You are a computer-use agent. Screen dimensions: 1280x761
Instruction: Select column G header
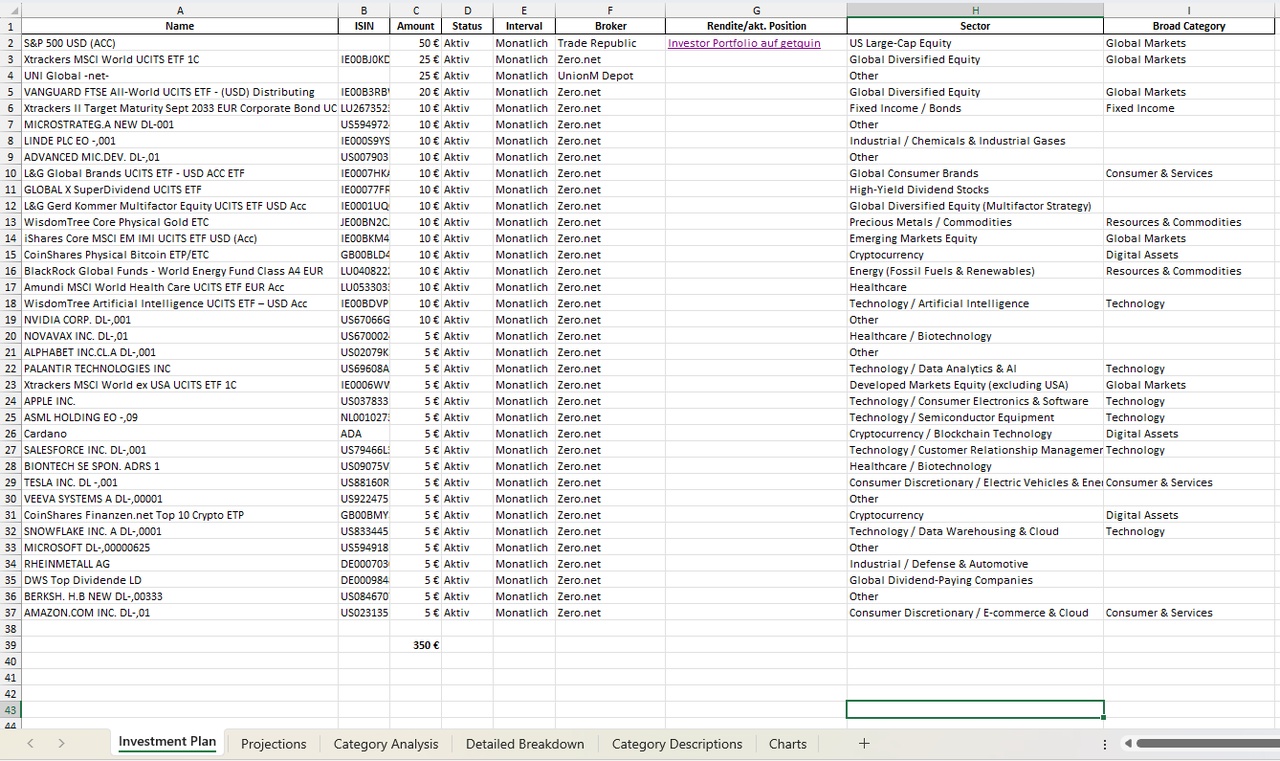click(x=756, y=10)
